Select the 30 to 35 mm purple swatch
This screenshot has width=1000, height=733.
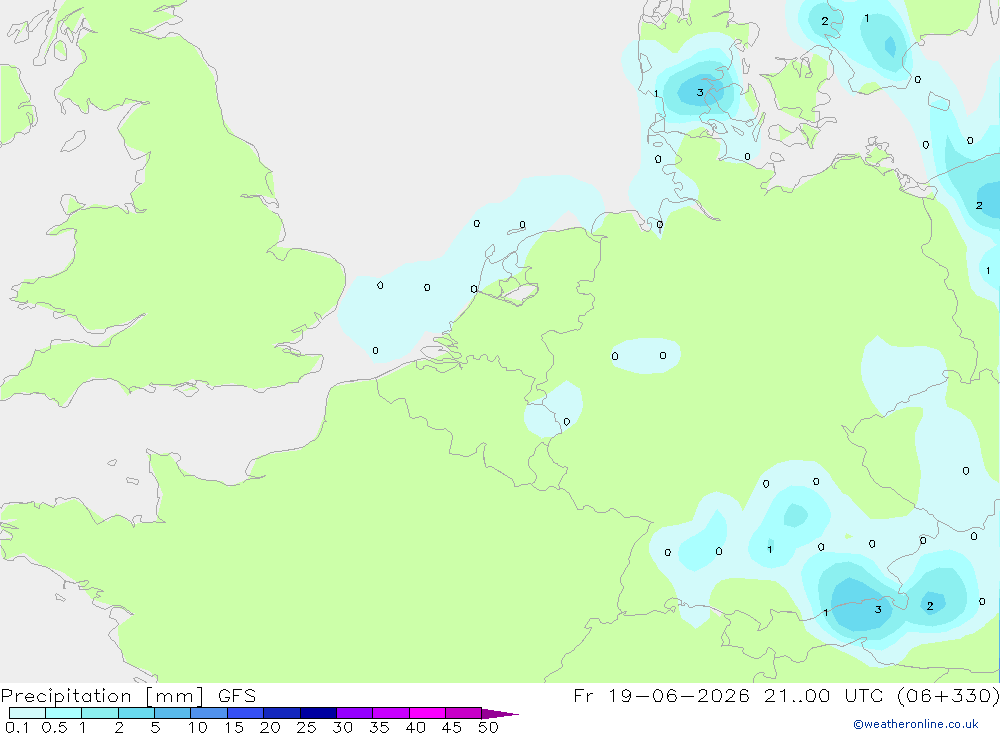[354, 713]
